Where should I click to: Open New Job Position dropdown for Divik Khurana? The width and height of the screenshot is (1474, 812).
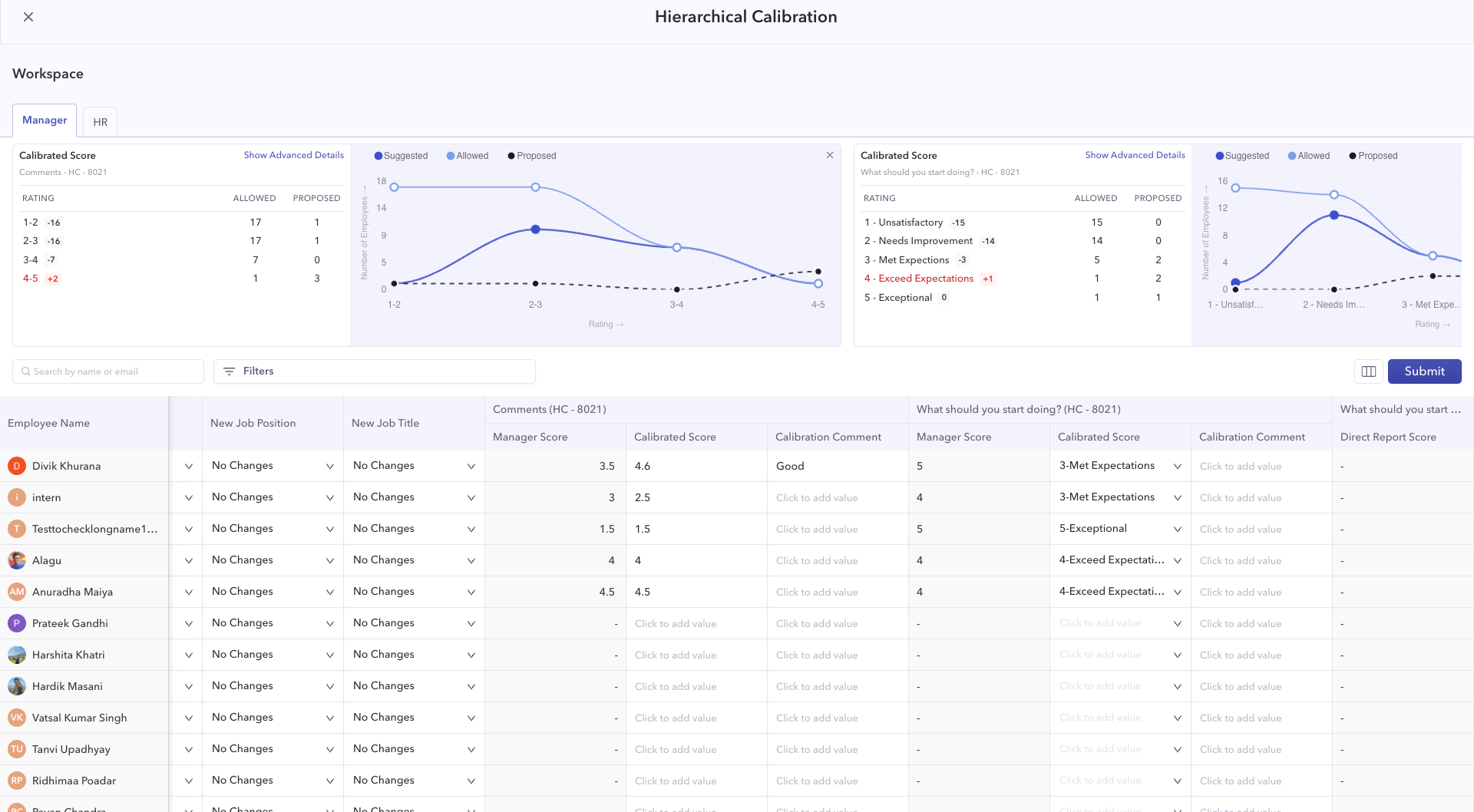click(273, 466)
